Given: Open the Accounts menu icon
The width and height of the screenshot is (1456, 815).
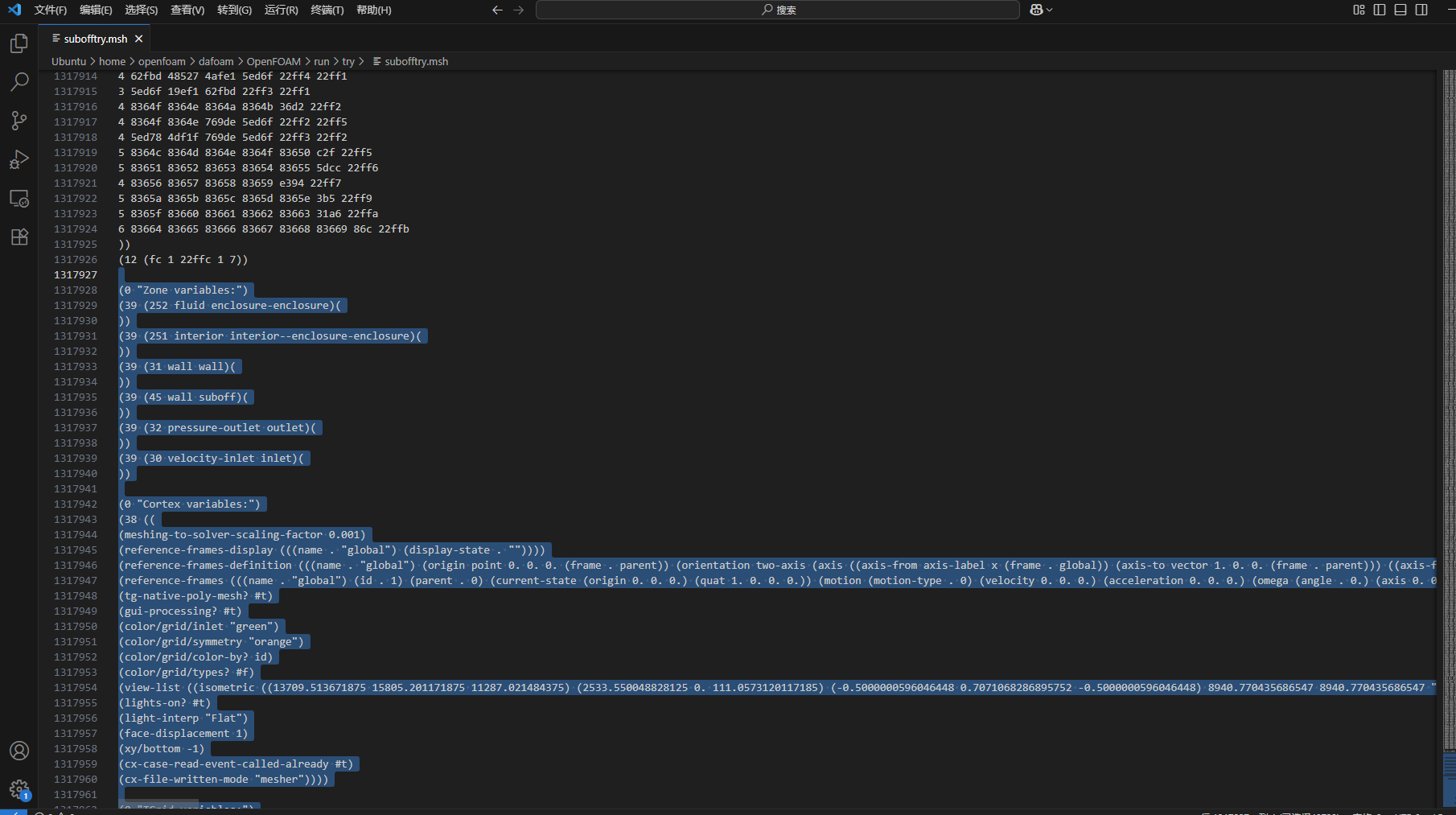Looking at the screenshot, I should coord(19,751).
